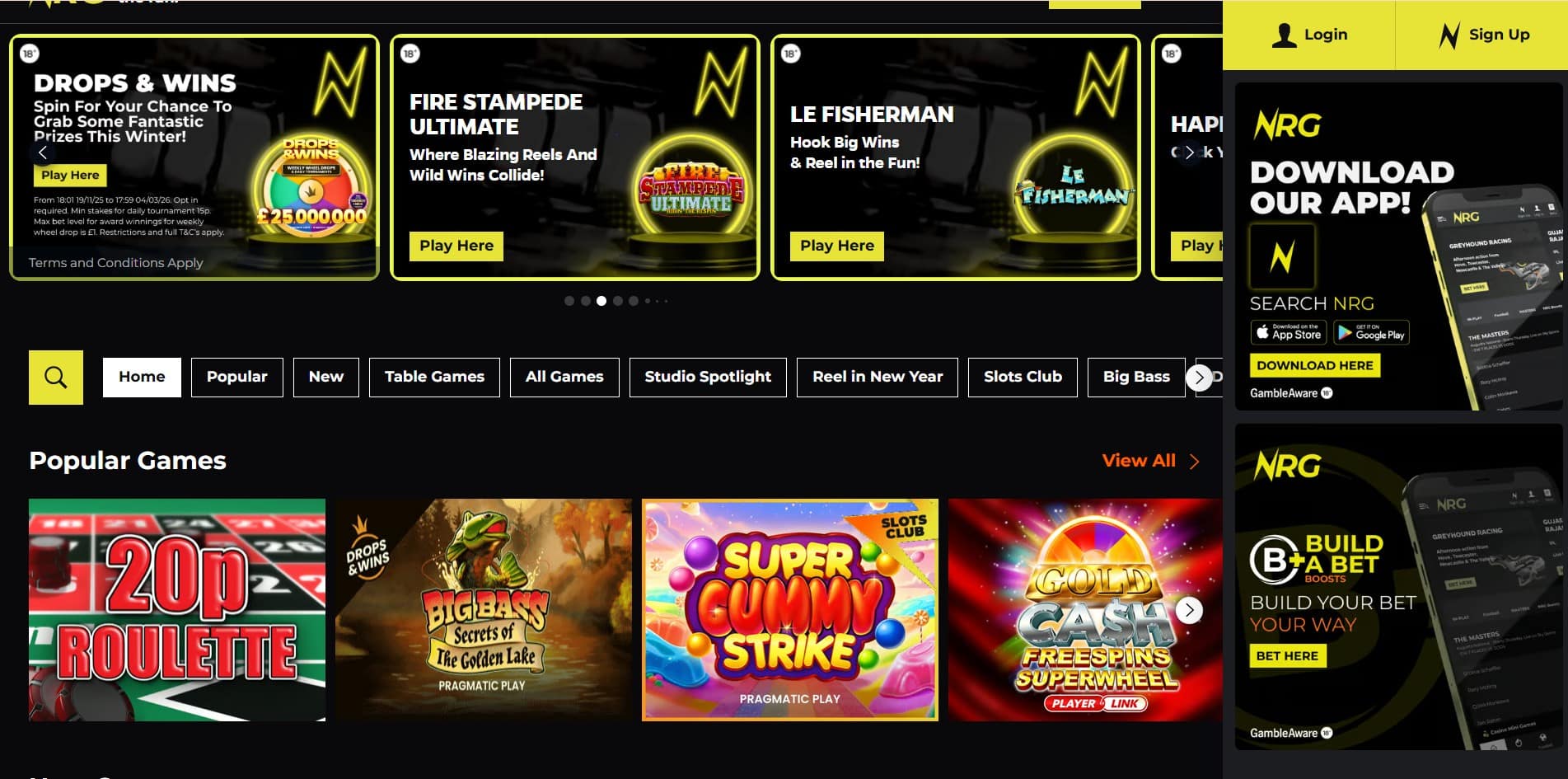Click the NRG lightning bolt Sign Up icon
This screenshot has width=1568, height=779.
pos(1449,35)
